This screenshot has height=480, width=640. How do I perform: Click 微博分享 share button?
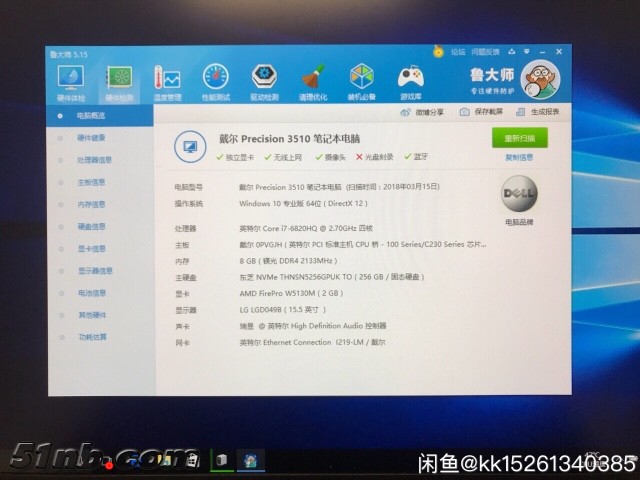click(425, 112)
